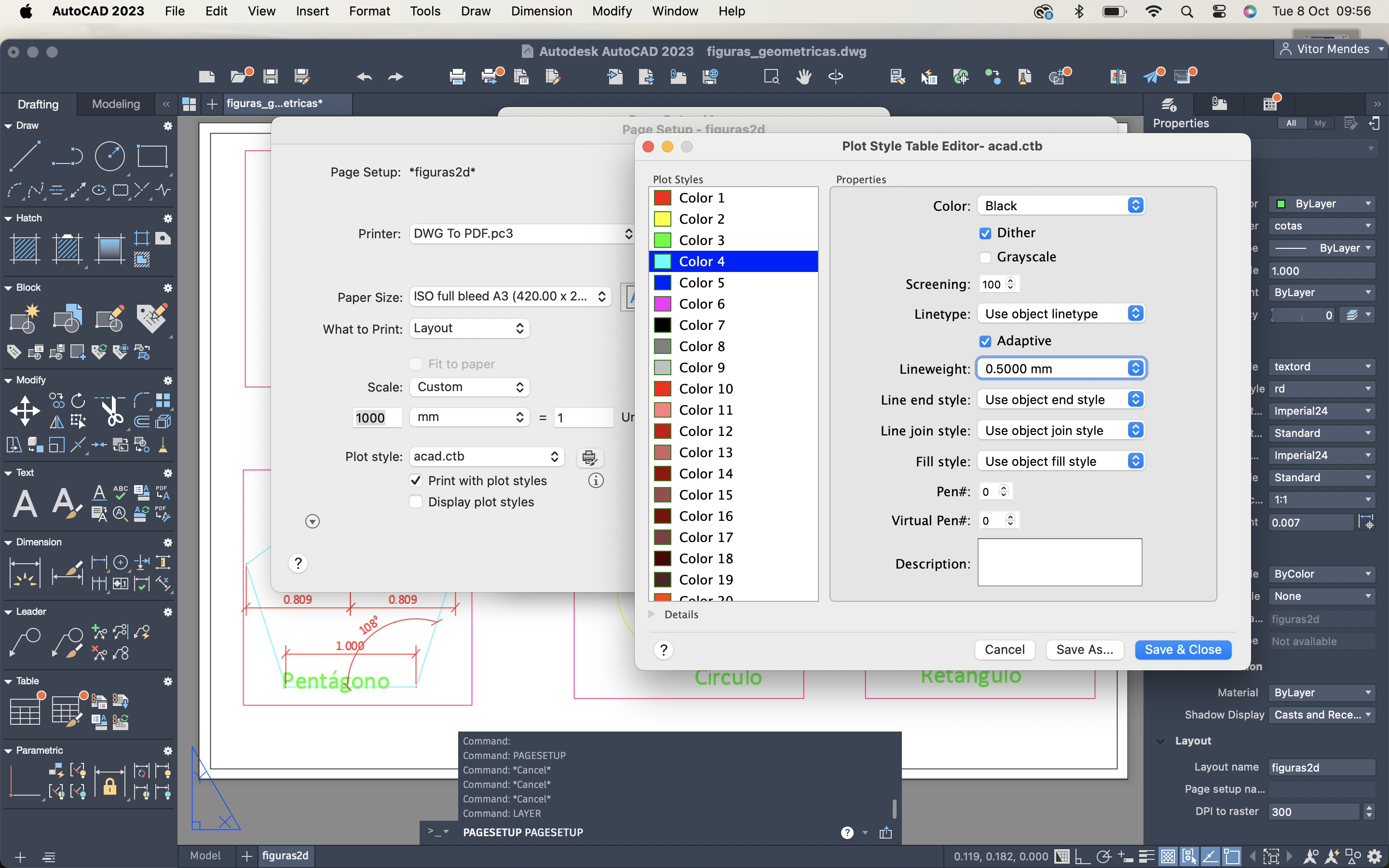The width and height of the screenshot is (1389, 868).
Task: Open the Printer dropdown DWG To PDF.pc3
Action: tap(522, 234)
